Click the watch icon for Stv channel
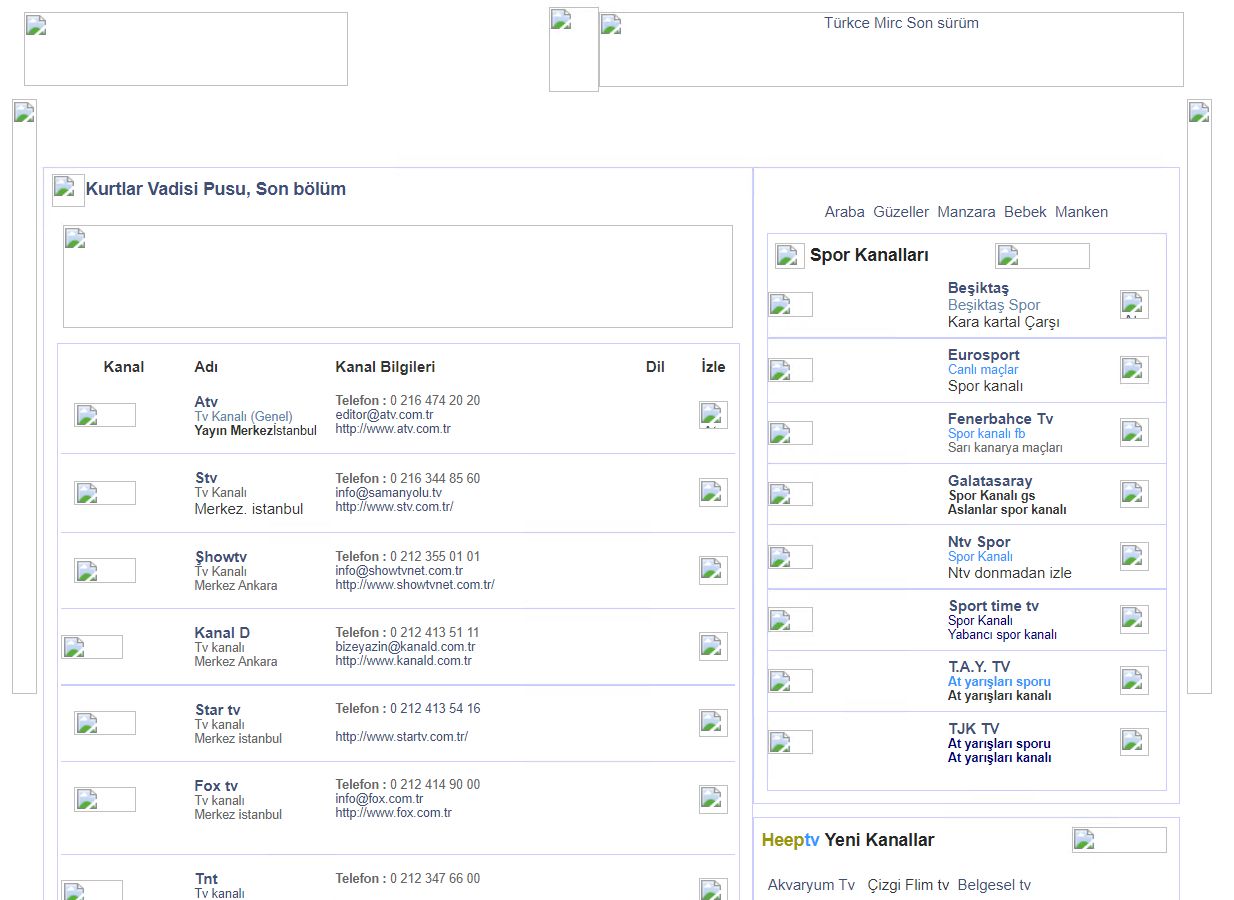Screen dimensions: 1234x900 pos(713,492)
